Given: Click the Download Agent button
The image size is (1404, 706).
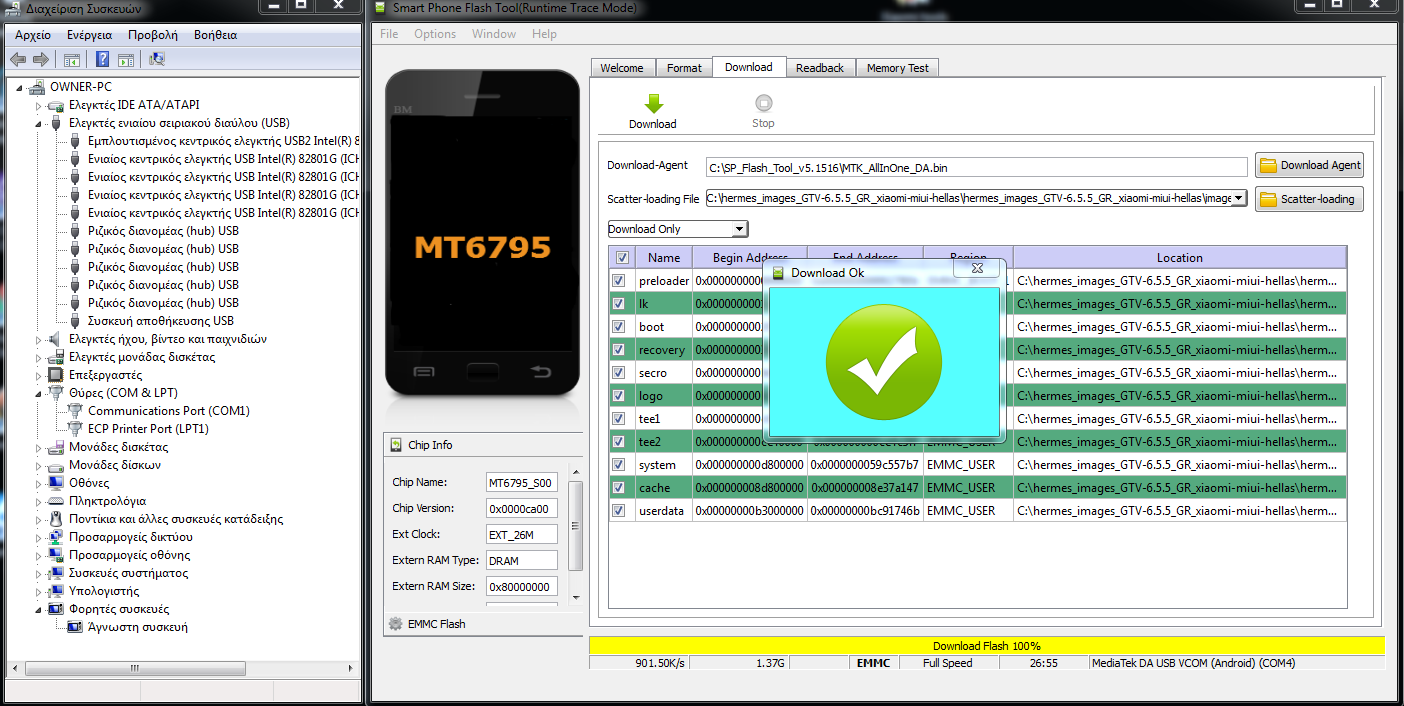Looking at the screenshot, I should 1309,166.
